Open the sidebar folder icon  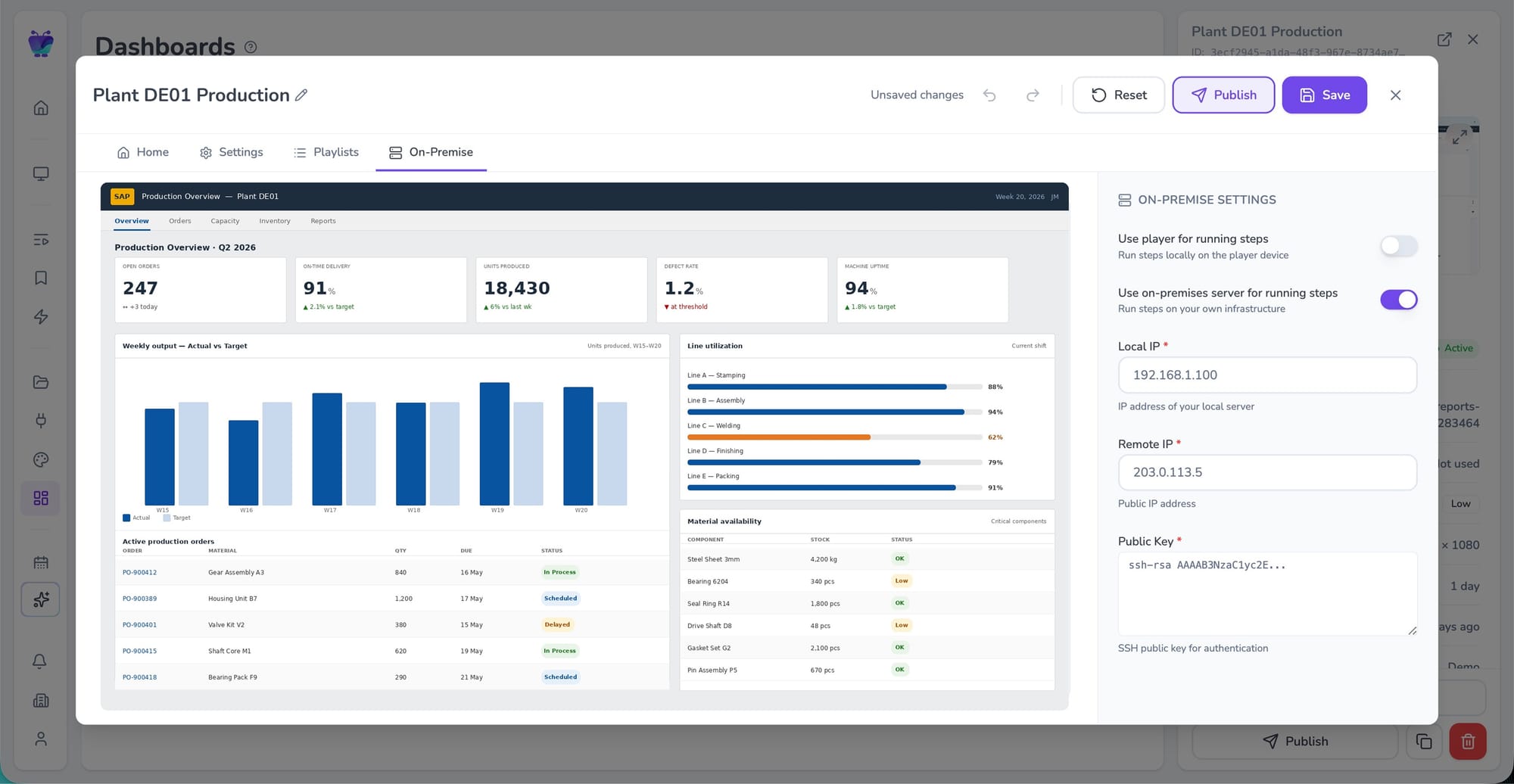(x=41, y=382)
